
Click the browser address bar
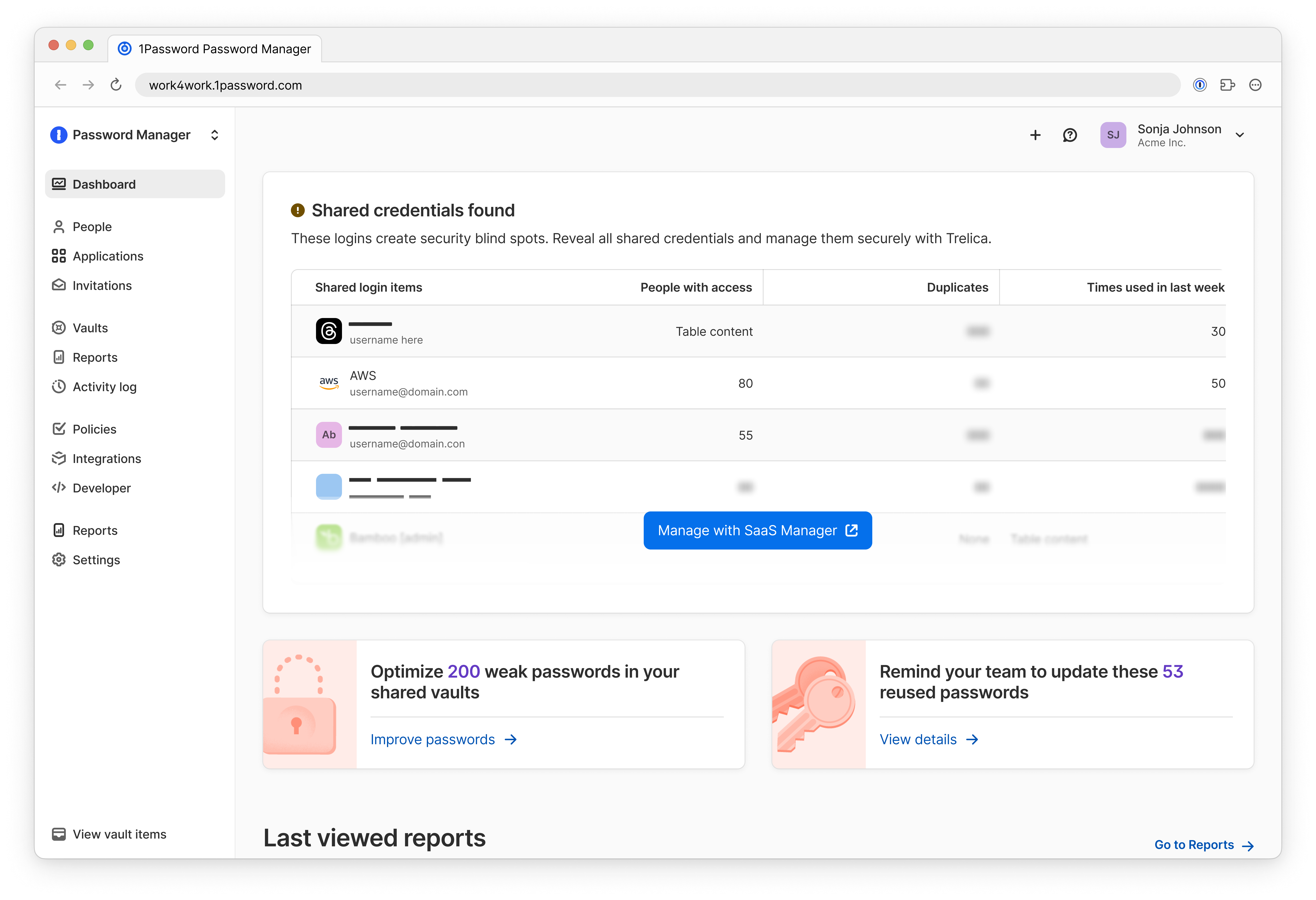click(x=657, y=85)
